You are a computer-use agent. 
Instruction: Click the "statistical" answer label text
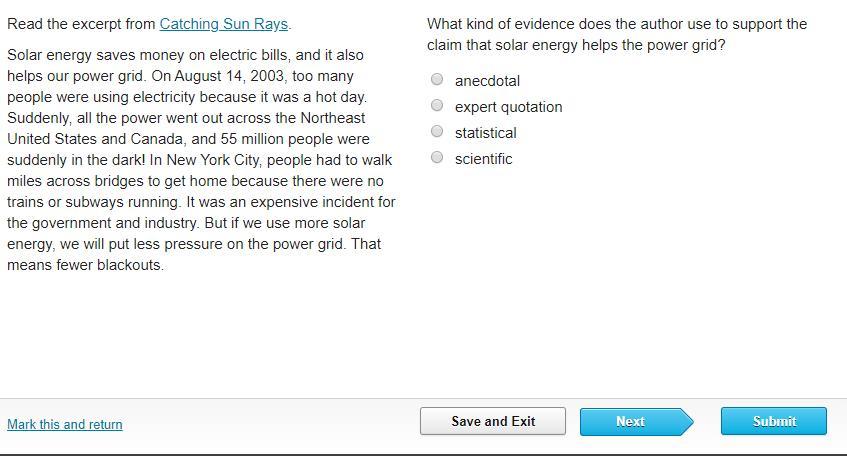(485, 133)
